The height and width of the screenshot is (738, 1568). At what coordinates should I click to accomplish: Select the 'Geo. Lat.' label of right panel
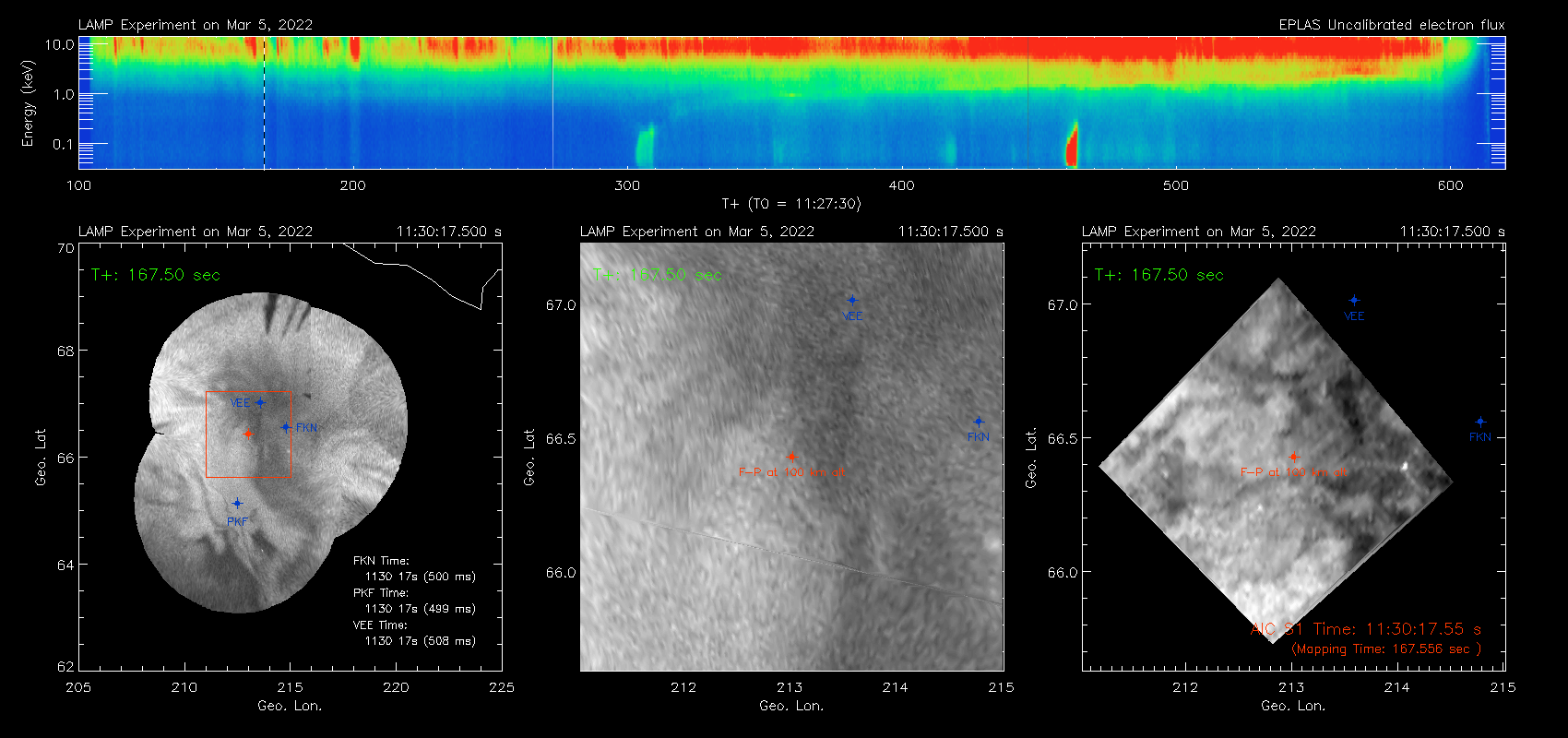(1031, 458)
